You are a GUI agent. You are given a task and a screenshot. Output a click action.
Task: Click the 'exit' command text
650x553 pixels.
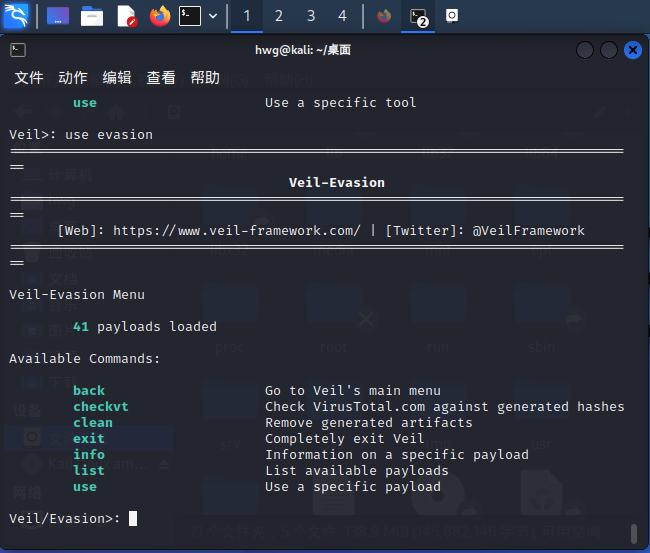click(x=89, y=439)
